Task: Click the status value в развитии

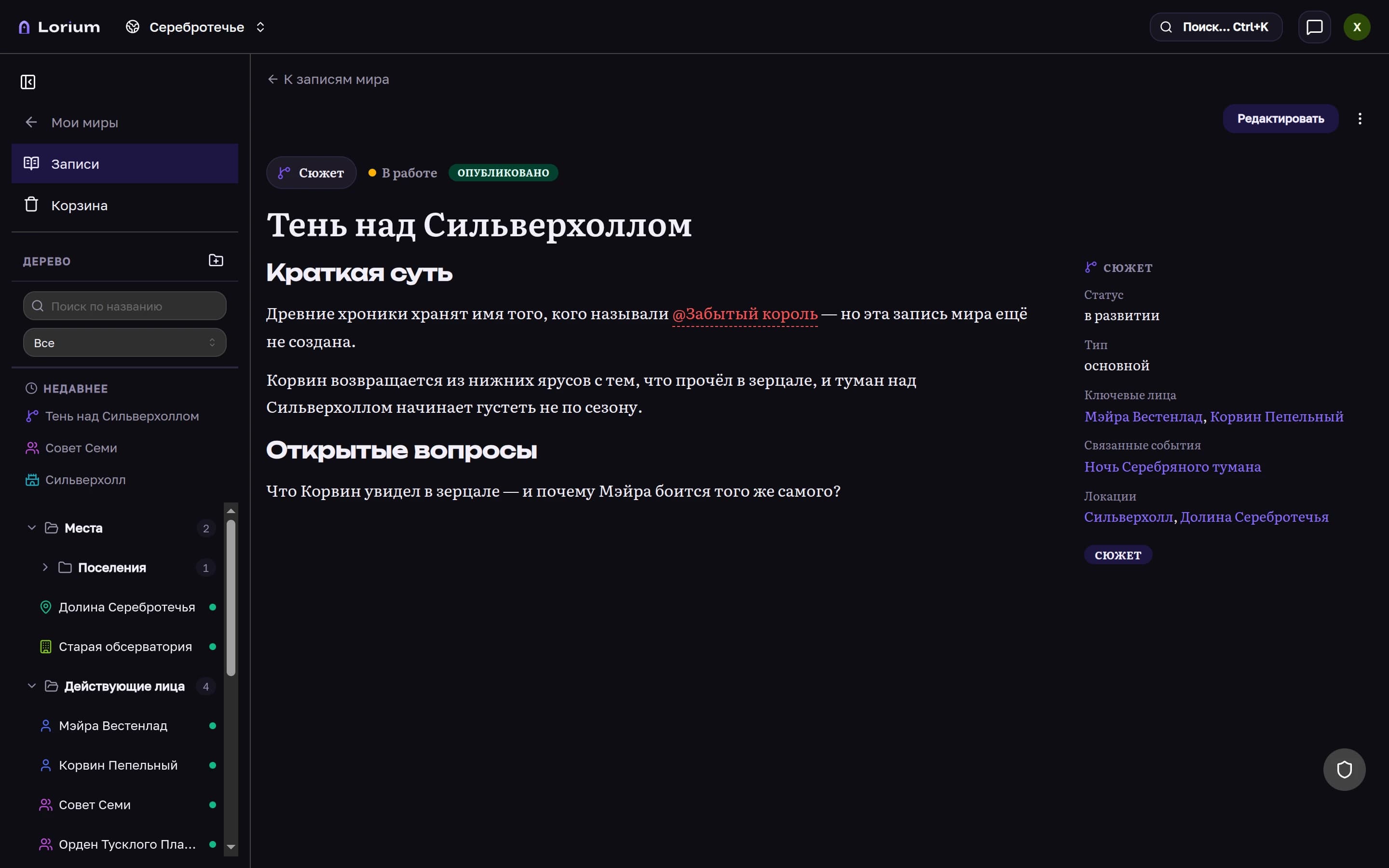Action: (1121, 316)
